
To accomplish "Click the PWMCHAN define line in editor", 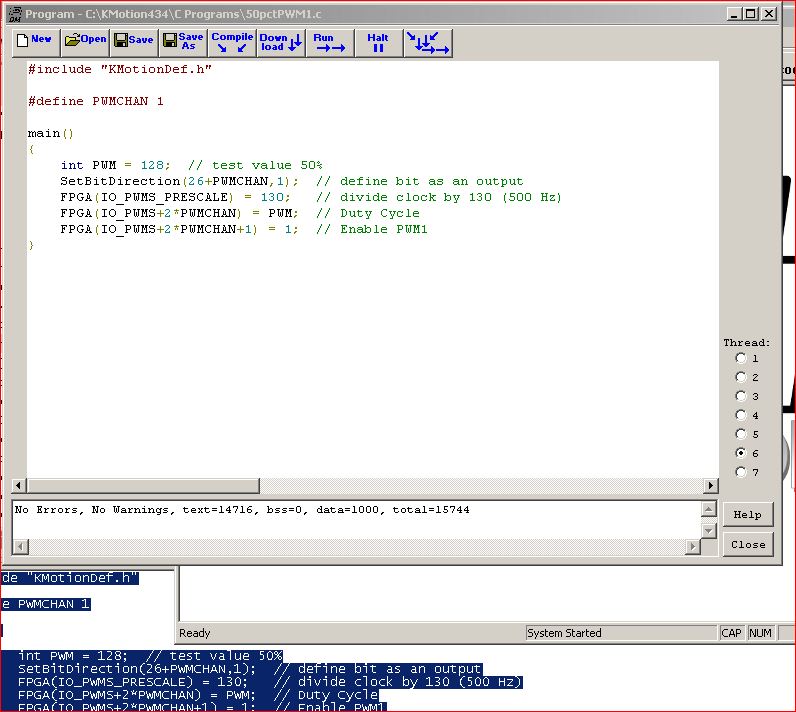I will (x=96, y=101).
